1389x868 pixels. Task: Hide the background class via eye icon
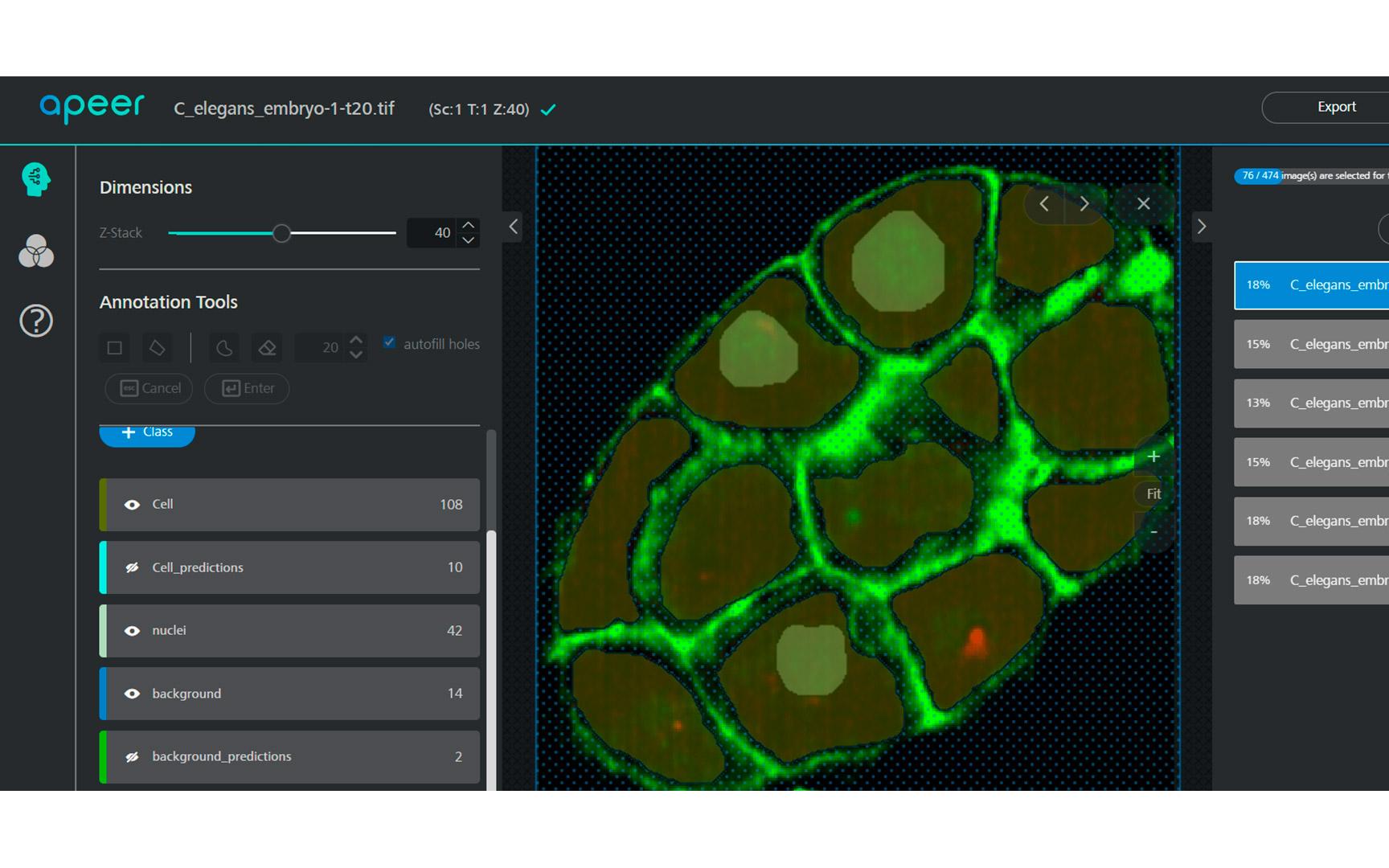(x=132, y=694)
